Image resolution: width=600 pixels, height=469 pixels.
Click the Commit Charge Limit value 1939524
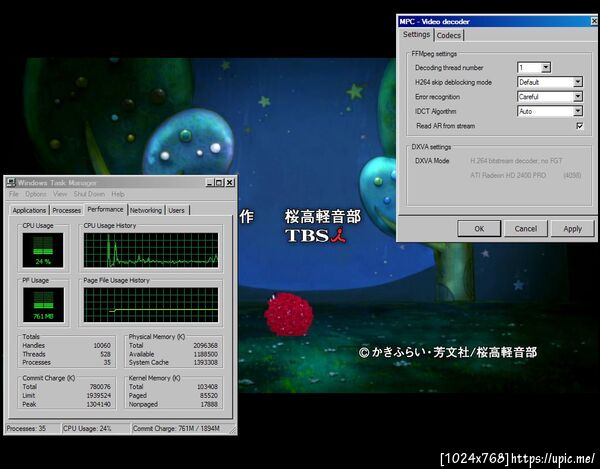point(98,396)
